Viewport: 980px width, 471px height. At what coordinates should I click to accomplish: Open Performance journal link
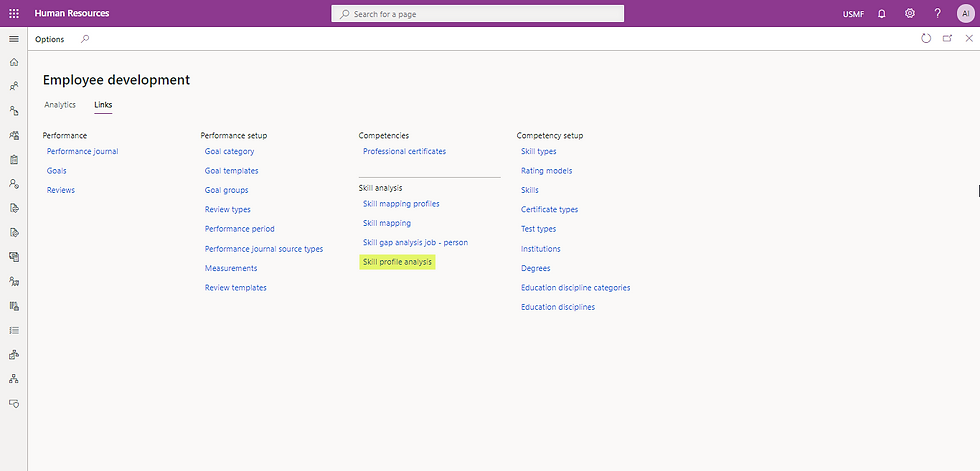click(82, 151)
